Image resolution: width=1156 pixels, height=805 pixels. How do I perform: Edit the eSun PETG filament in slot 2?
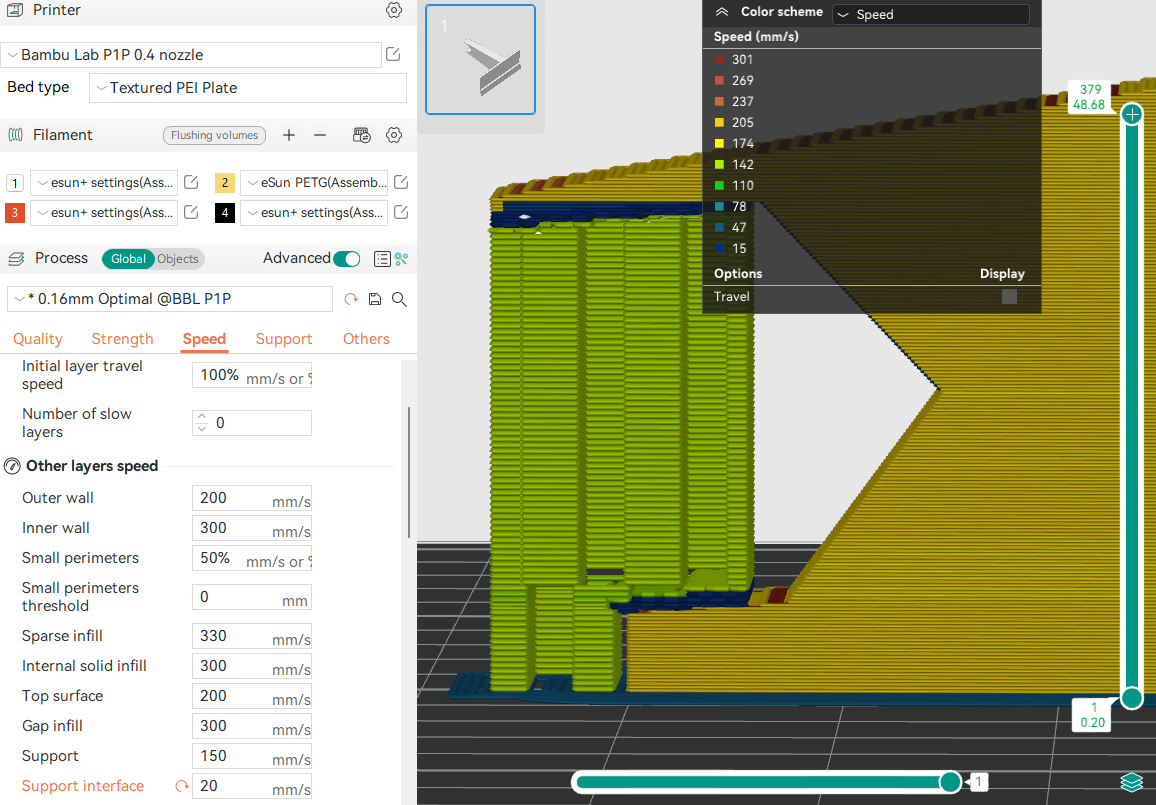[x=401, y=182]
